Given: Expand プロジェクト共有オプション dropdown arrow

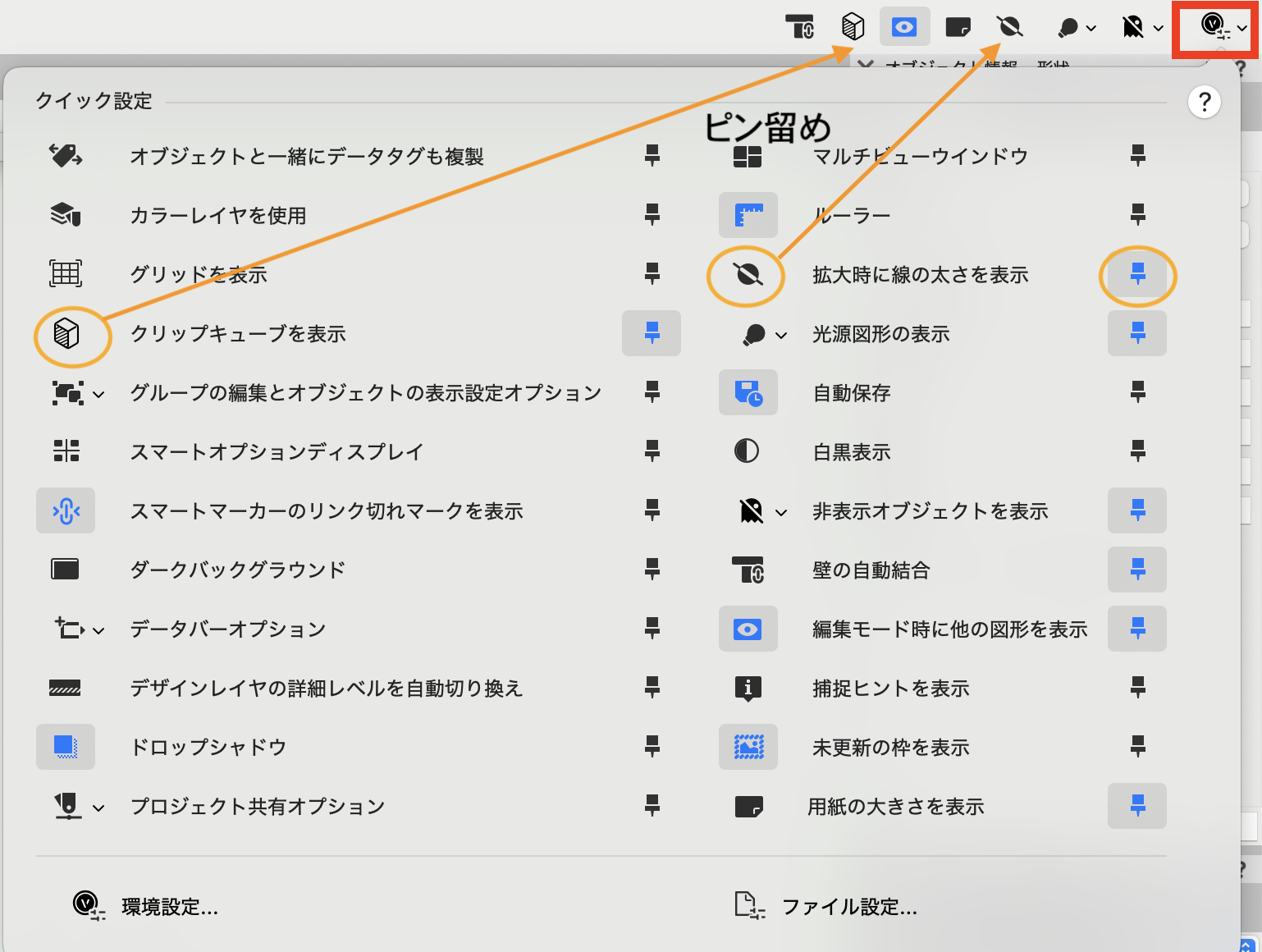Looking at the screenshot, I should [x=98, y=808].
